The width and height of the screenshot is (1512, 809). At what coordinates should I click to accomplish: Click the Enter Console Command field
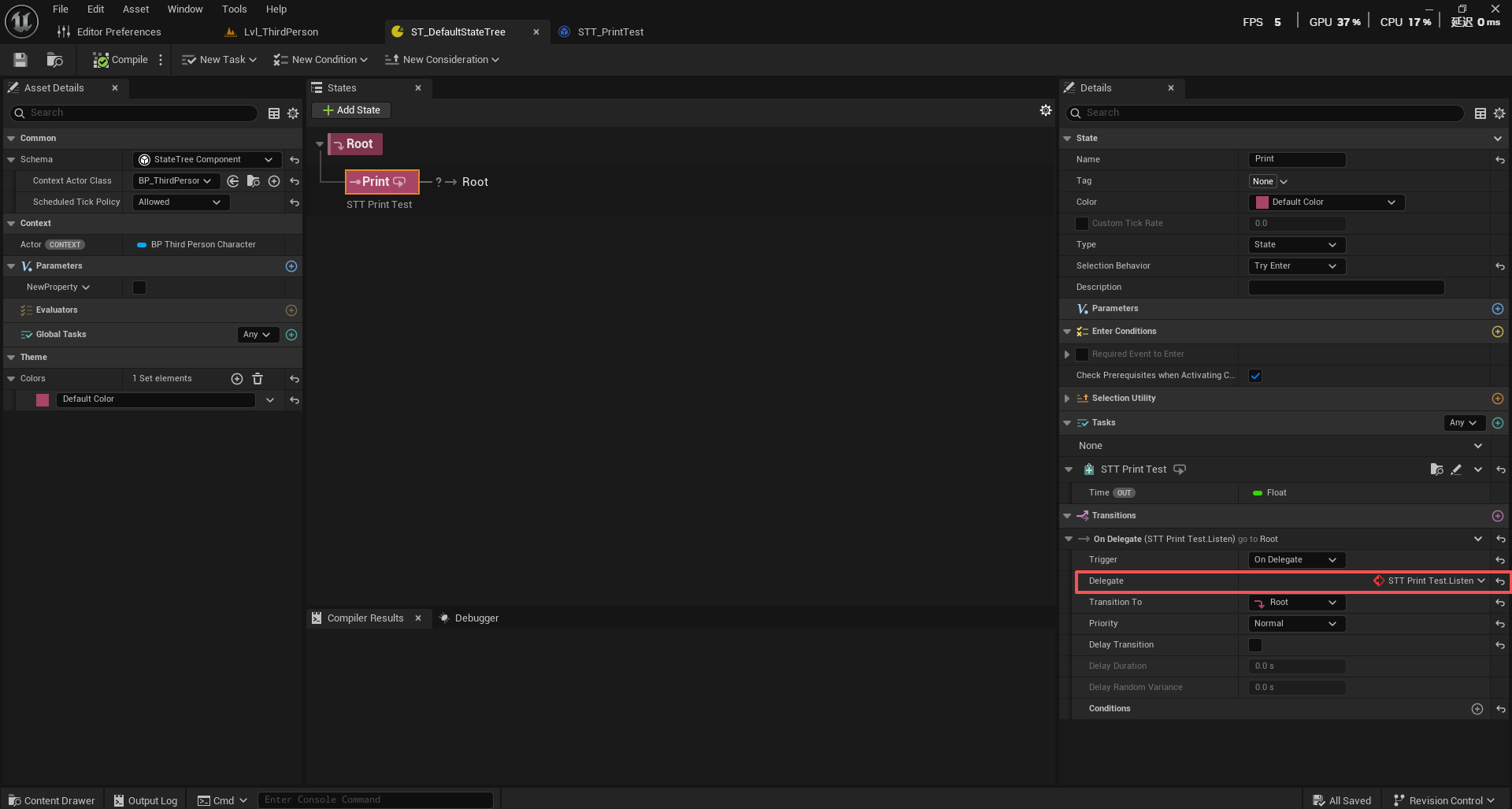tap(376, 800)
